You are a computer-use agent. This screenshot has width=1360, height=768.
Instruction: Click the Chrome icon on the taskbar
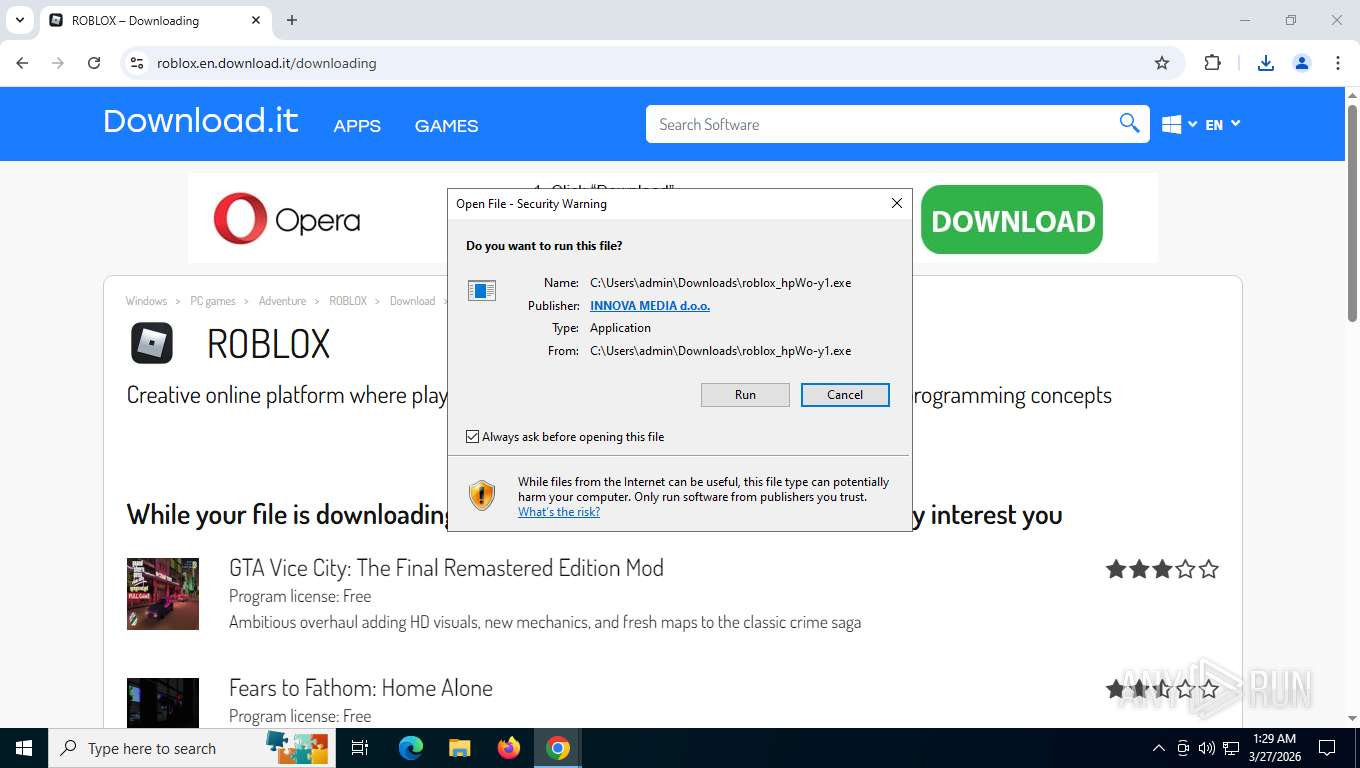coord(558,748)
